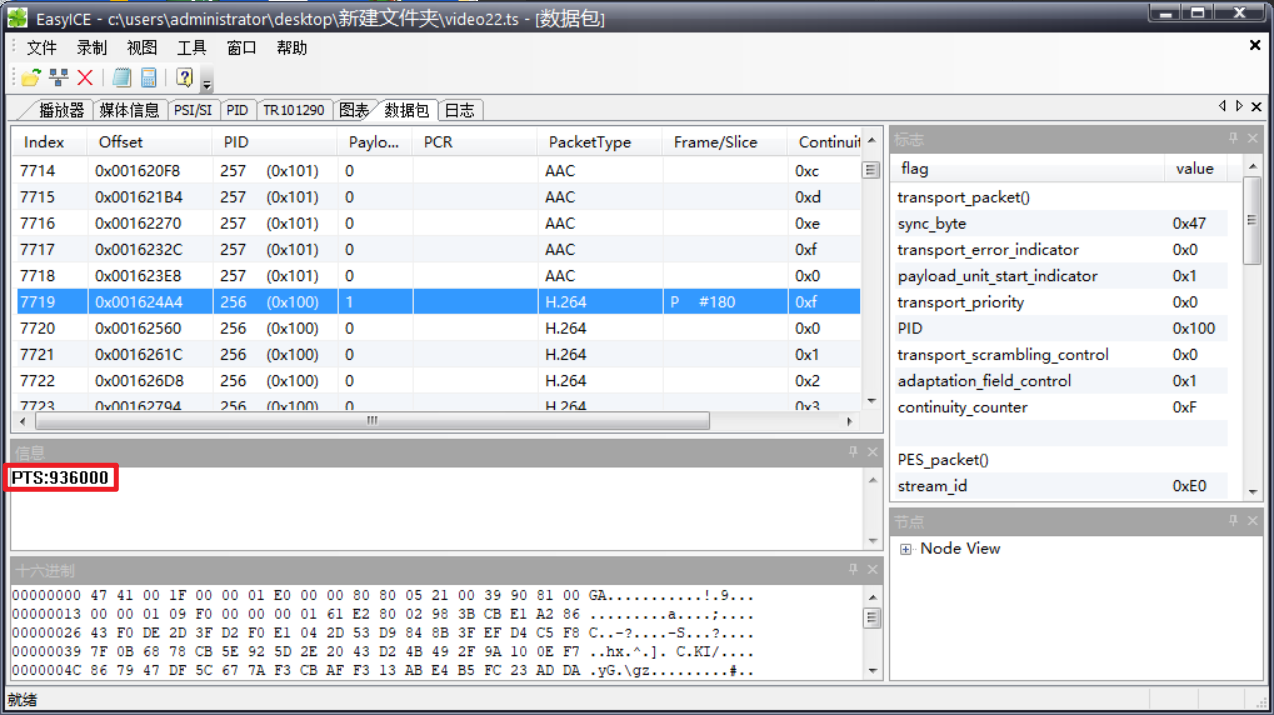Pin the 节点 panel
Screen dimensions: 1274x715
[1233, 521]
